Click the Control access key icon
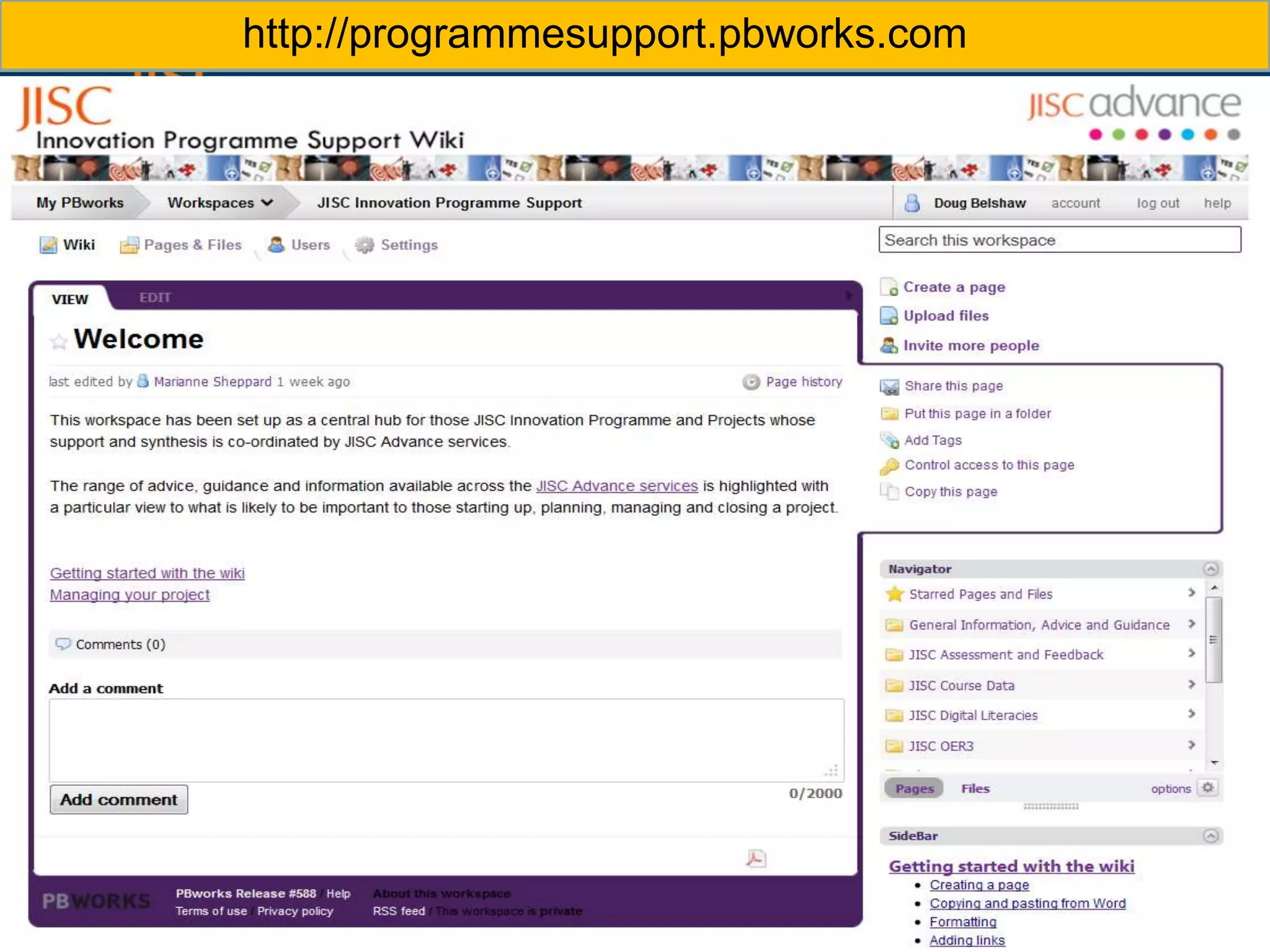The image size is (1270, 952). (889, 466)
